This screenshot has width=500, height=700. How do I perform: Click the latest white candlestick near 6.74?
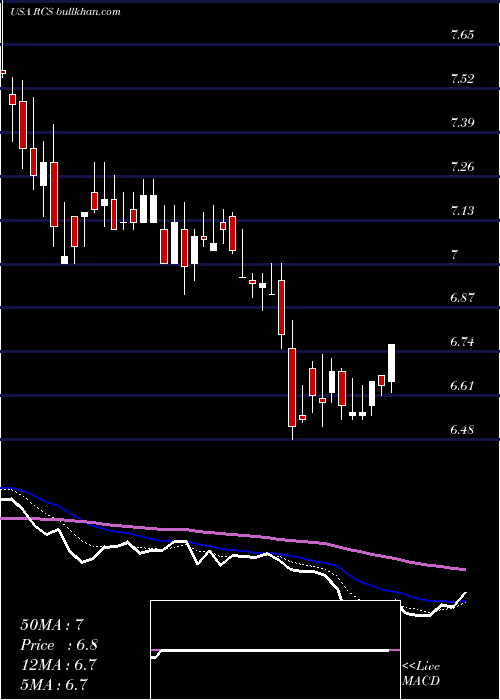392,363
